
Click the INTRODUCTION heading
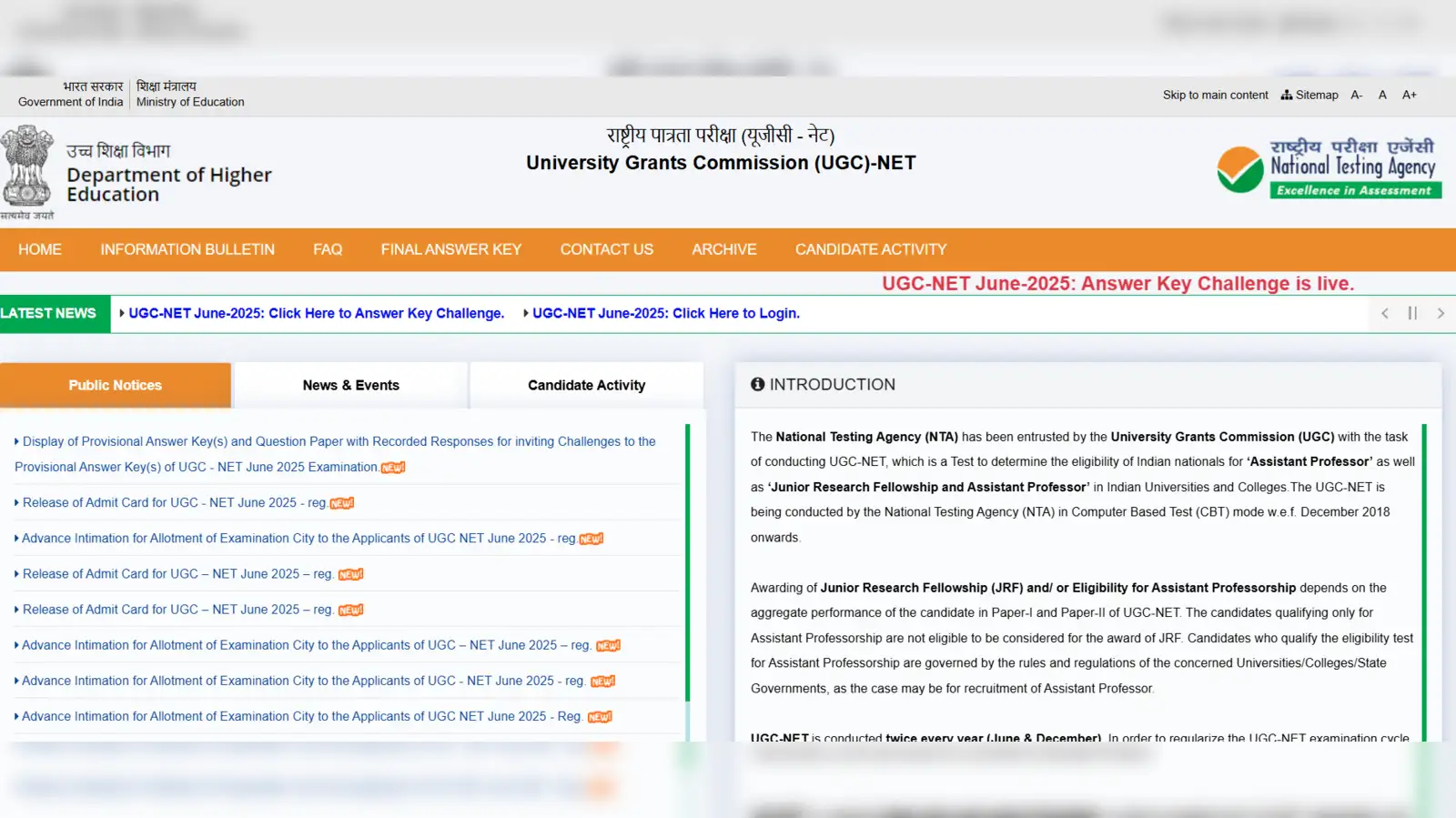point(833,384)
